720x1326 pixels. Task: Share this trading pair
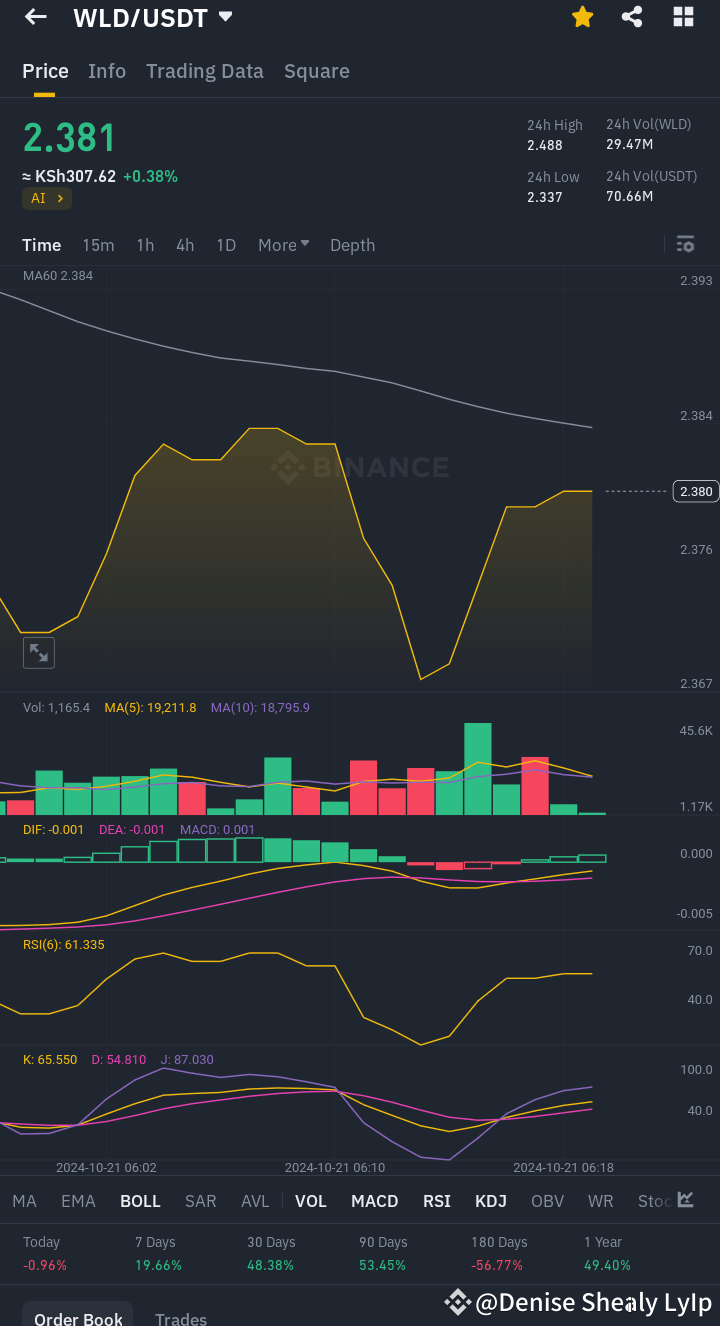click(x=632, y=17)
